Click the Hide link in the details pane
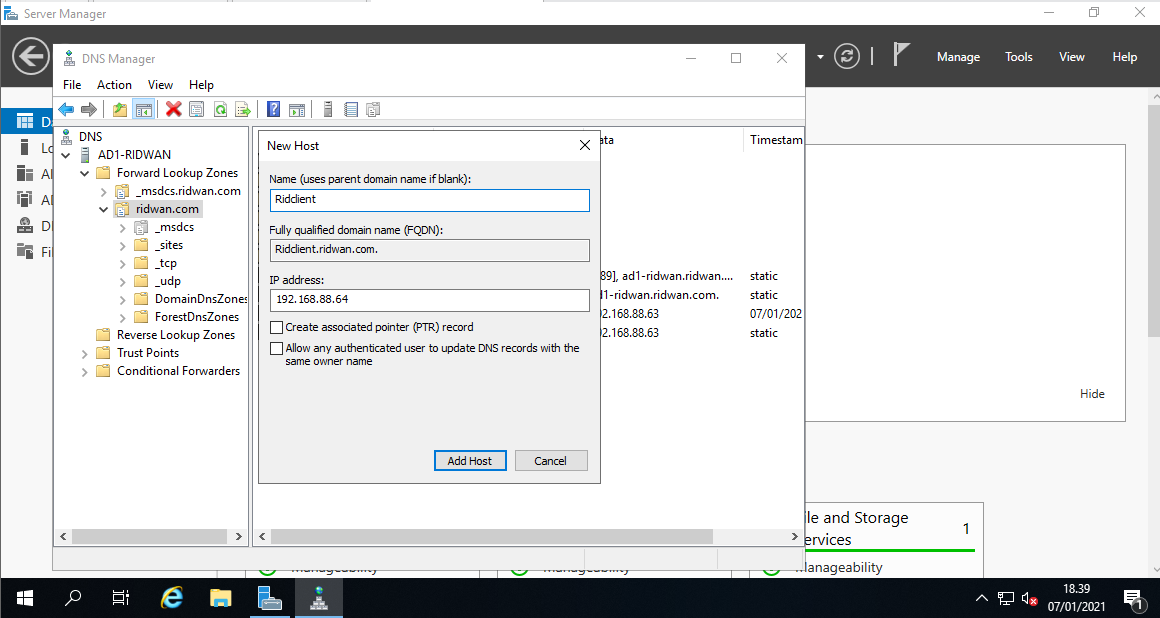This screenshot has height=618, width=1160. 1092,393
